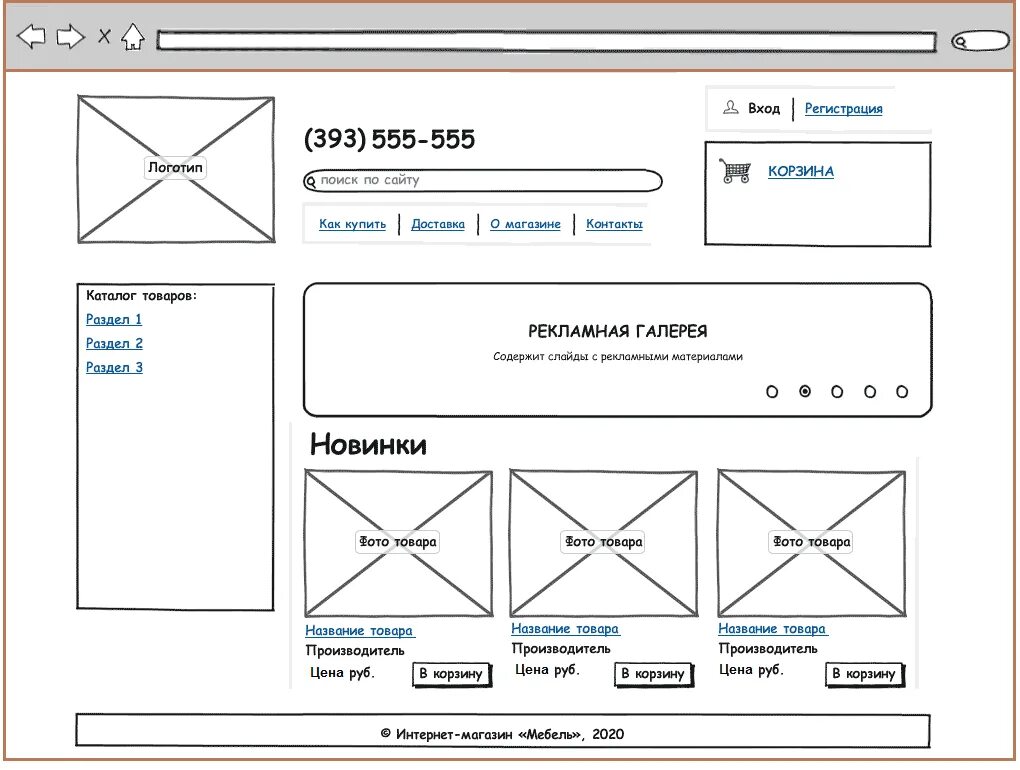Select the second gallery slide dot

click(x=805, y=391)
